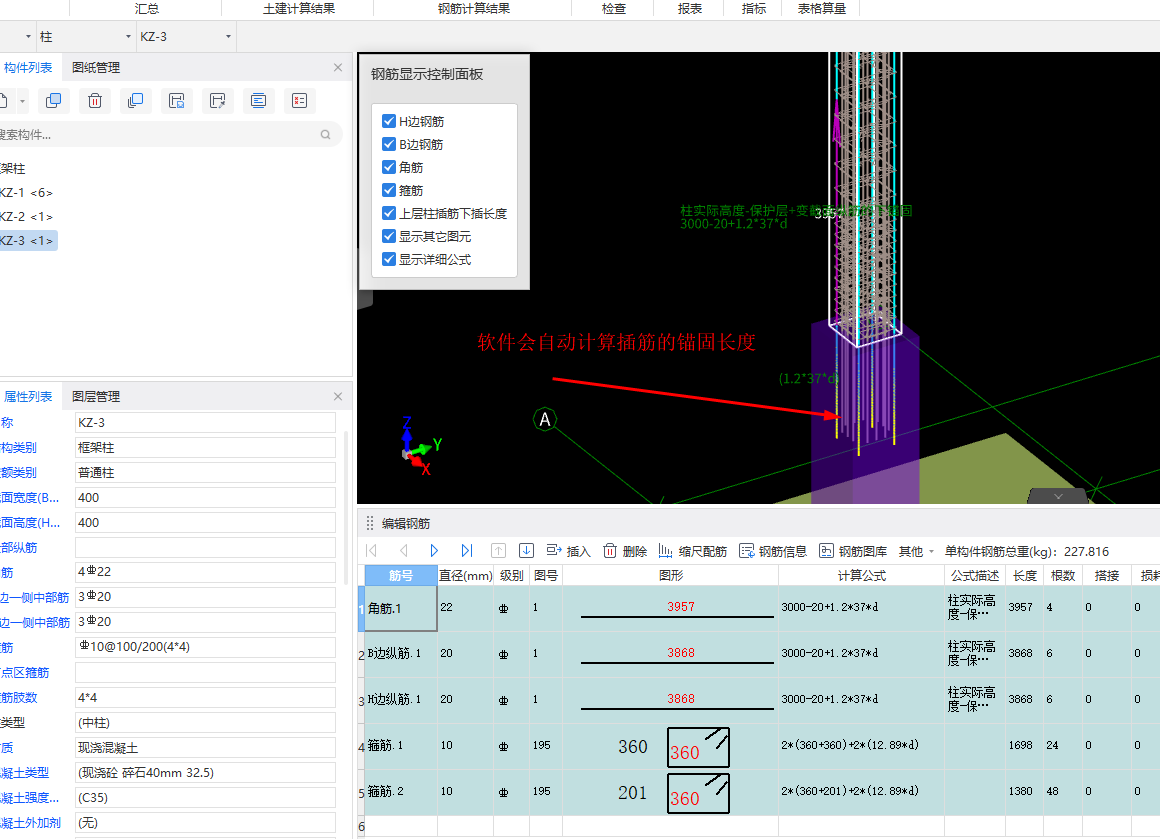The width and height of the screenshot is (1160, 839).
Task: Open the 柱 component type dropdown
Action: (x=128, y=36)
